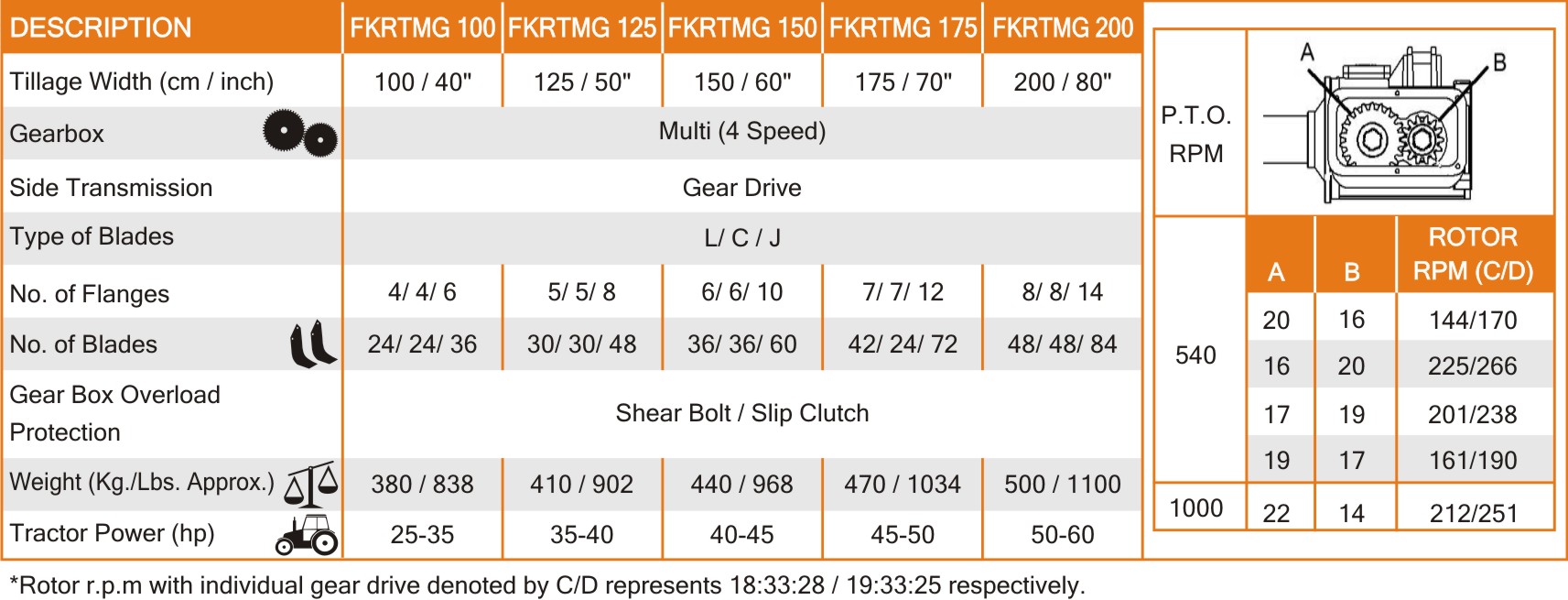Click rotor RPM value 225/266
The height and width of the screenshot is (600, 1568).
click(x=1473, y=366)
